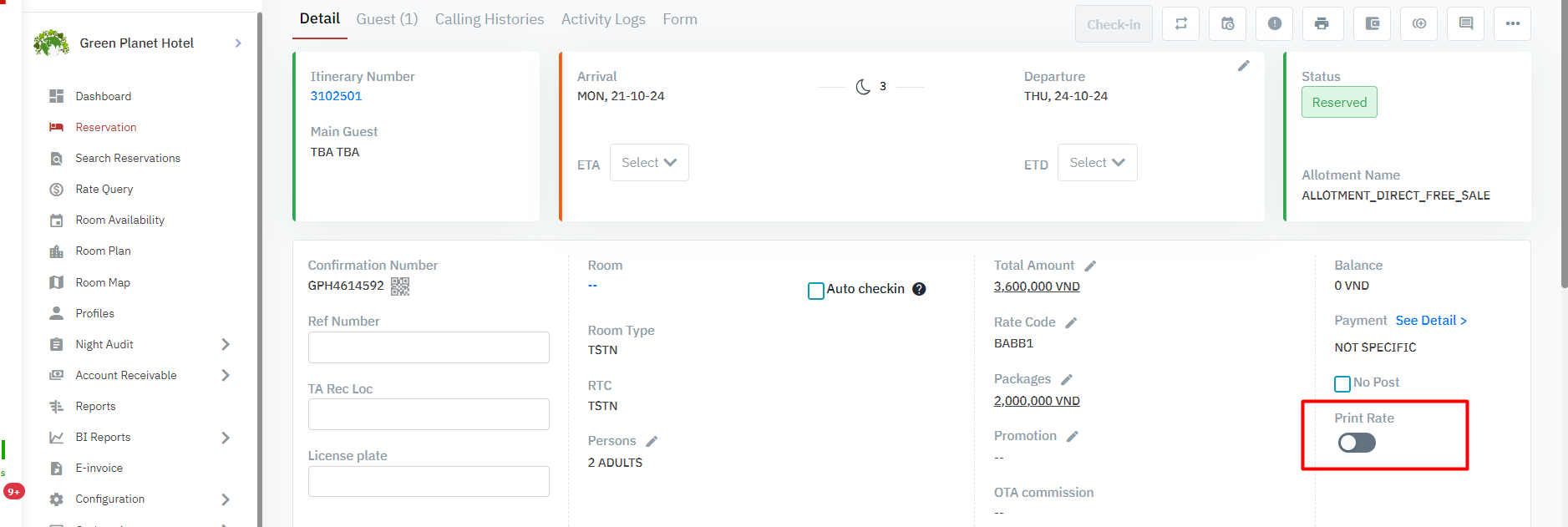1568x527 pixels.
Task: Open itinerary number 3102501 link
Action: [336, 96]
